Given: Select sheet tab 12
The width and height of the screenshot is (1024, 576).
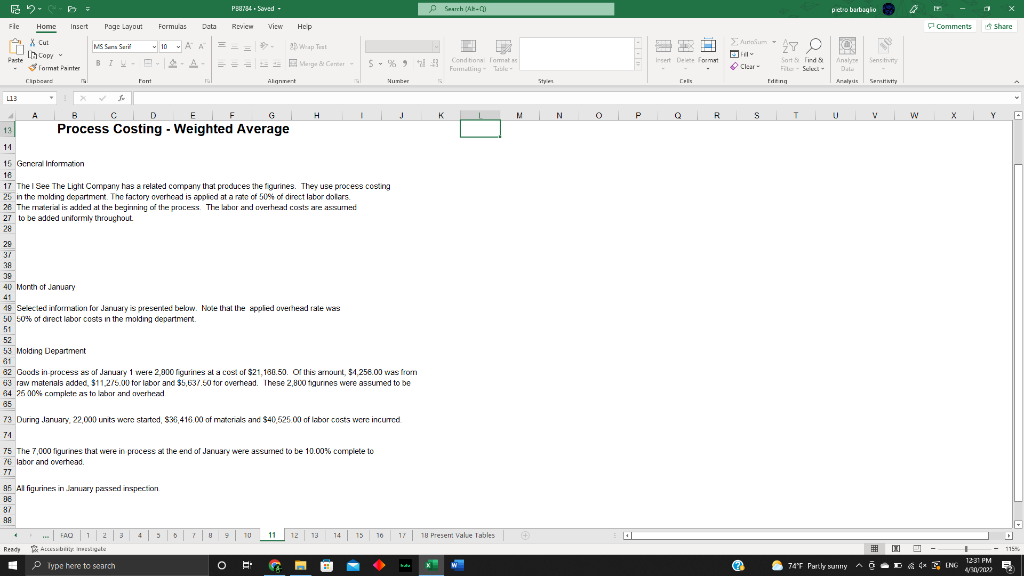Looking at the screenshot, I should pos(294,535).
